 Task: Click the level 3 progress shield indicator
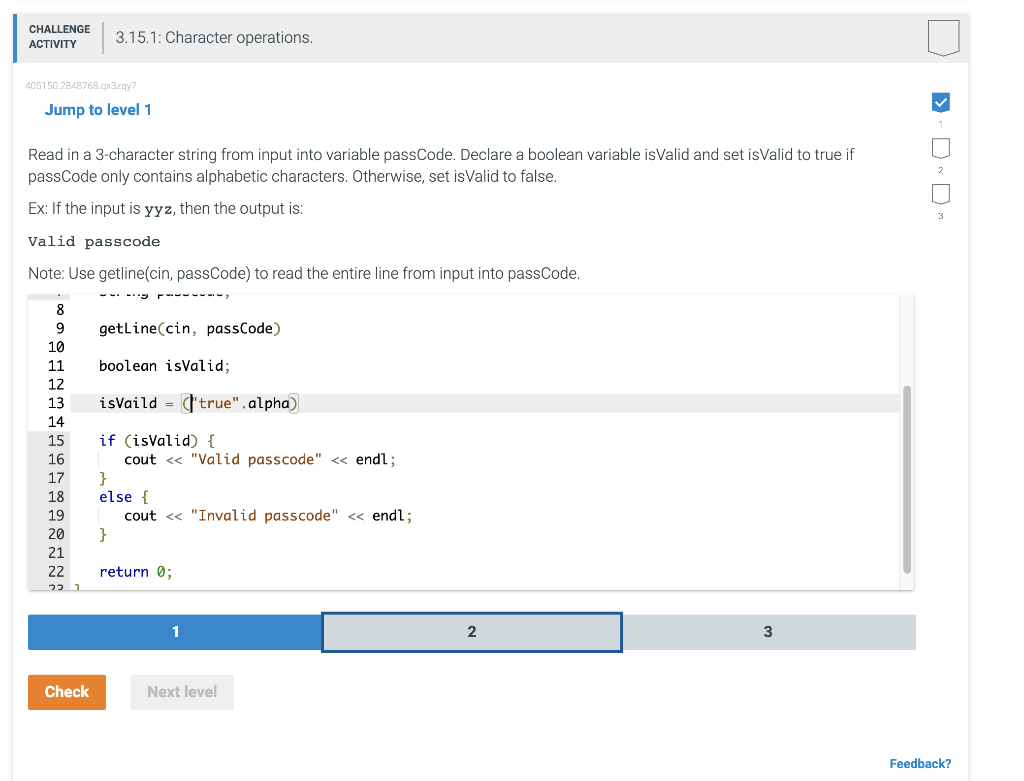tap(940, 194)
